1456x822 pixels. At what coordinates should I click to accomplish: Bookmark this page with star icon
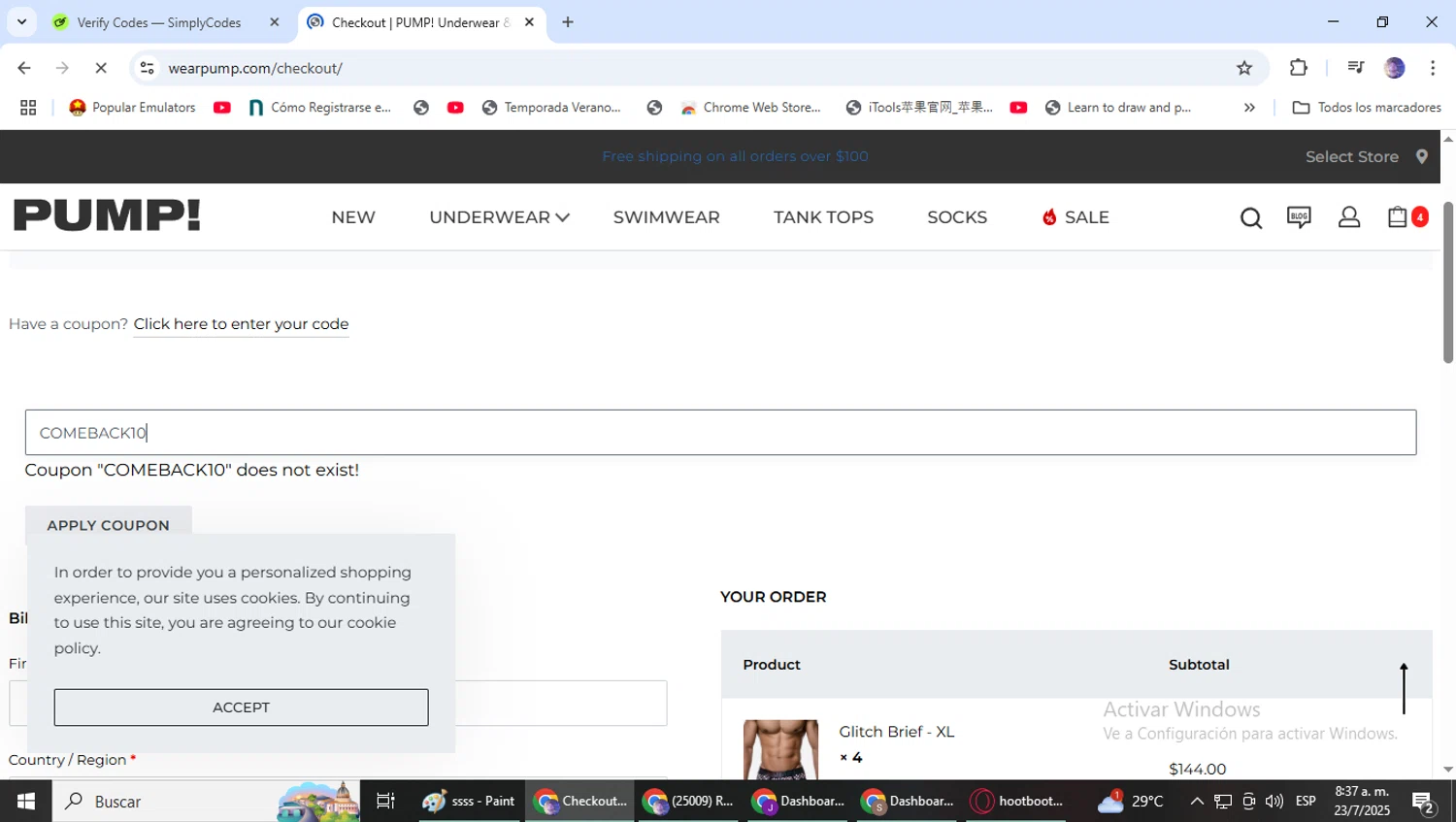point(1244,68)
